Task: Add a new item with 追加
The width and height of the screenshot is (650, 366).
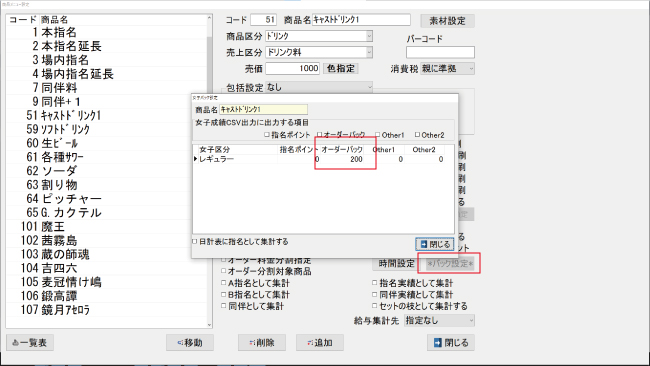Action: [x=320, y=343]
